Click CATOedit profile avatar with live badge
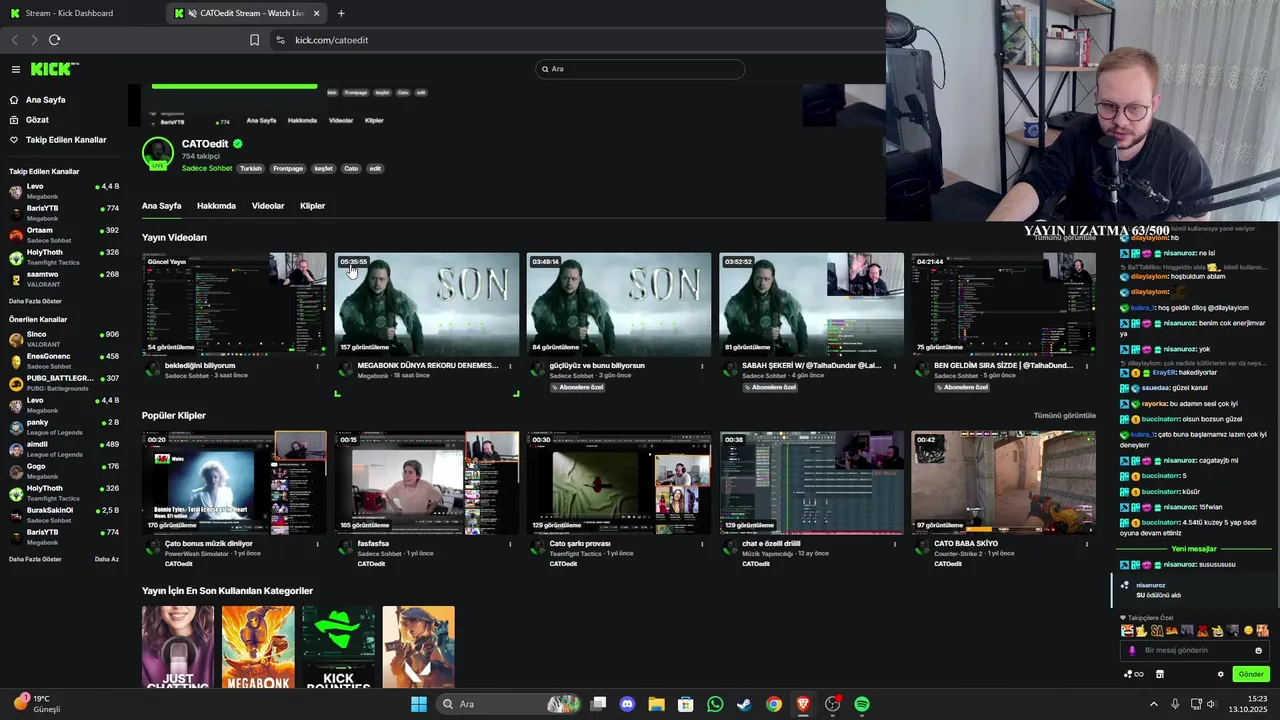The width and height of the screenshot is (1280, 720). [x=158, y=153]
